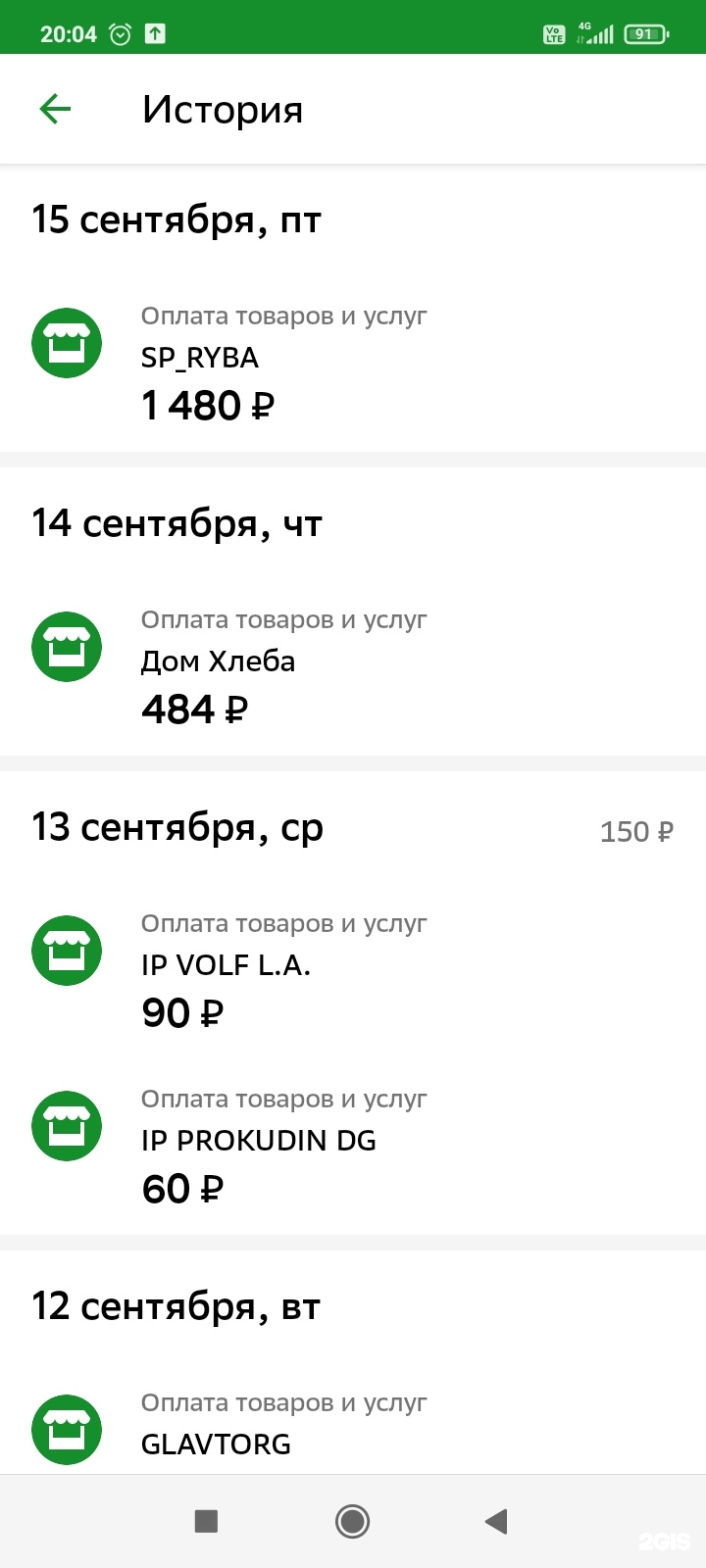Viewport: 706px width, 1568px height.
Task: Tap the История page title
Action: tap(223, 110)
